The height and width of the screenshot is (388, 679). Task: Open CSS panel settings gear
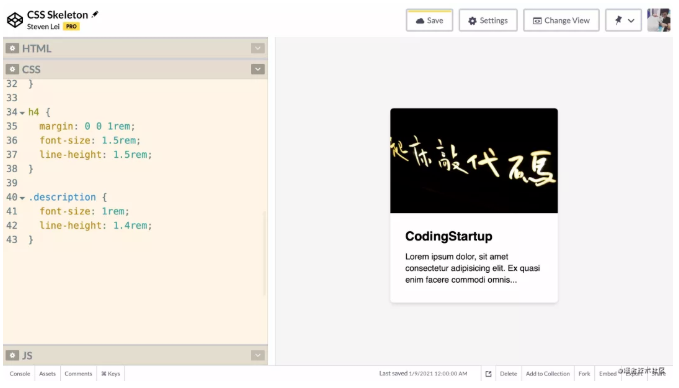pos(12,69)
